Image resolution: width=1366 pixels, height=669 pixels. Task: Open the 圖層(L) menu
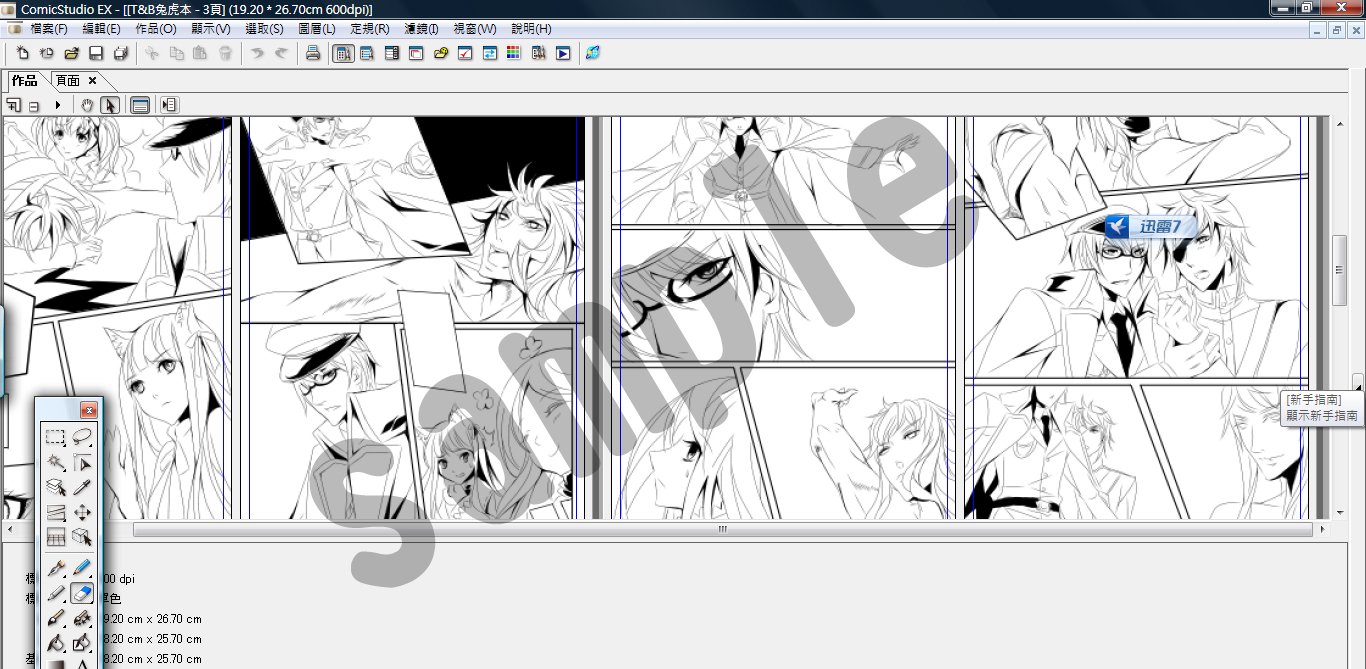click(x=317, y=29)
